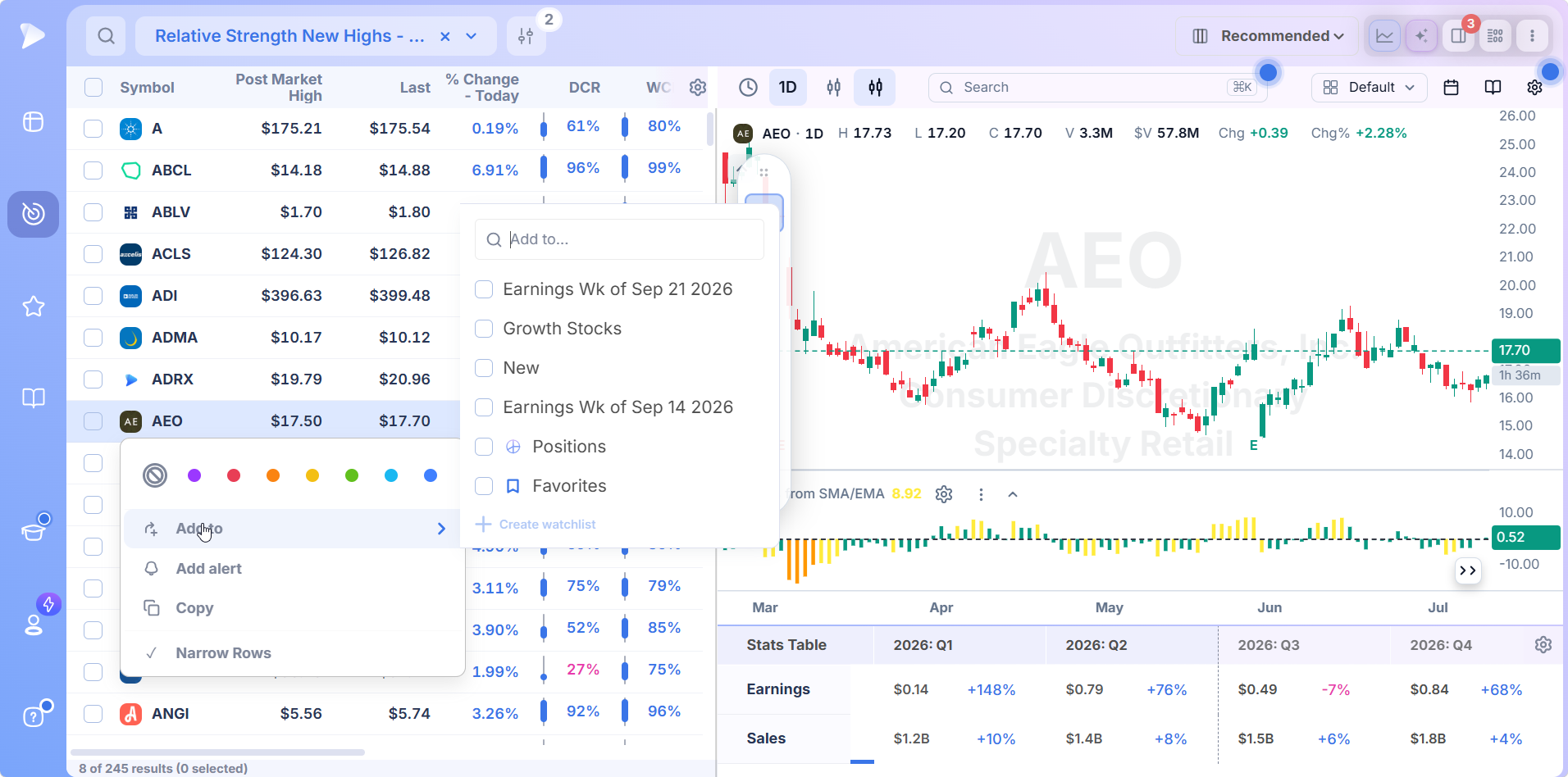Click the chart time interval clock icon
The height and width of the screenshot is (777, 1568).
pos(748,87)
